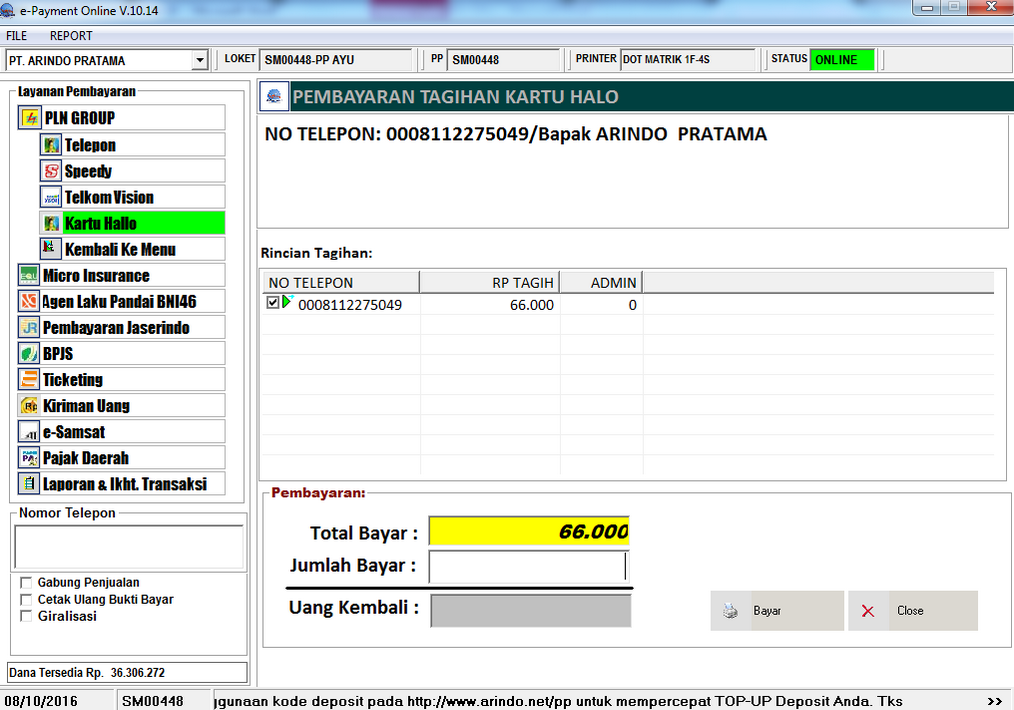
Task: Click the green ONLINE status indicator
Action: (842, 59)
